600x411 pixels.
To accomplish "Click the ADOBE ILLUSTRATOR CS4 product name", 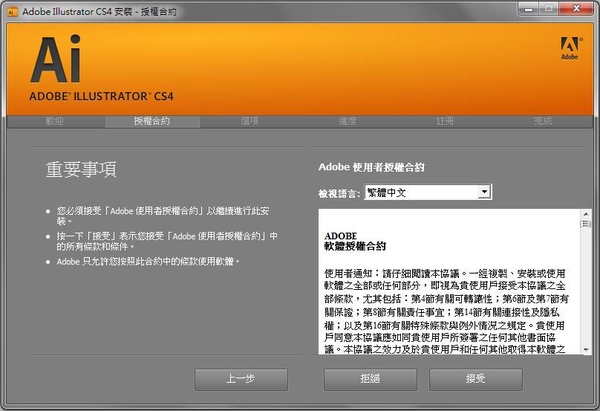I will [x=101, y=96].
